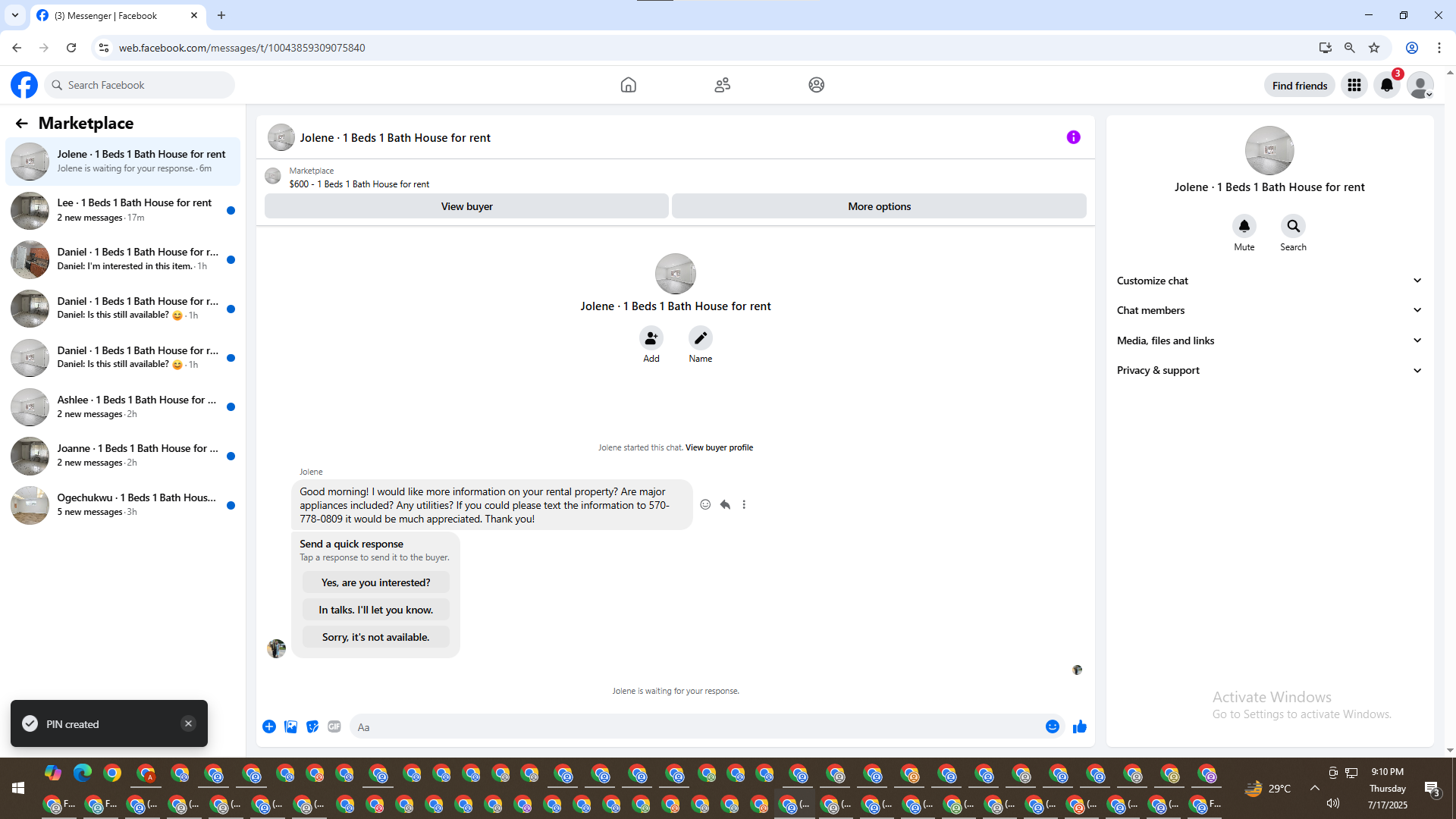The width and height of the screenshot is (1456, 819).
Task: Reload the page in Chrome
Action: (71, 48)
